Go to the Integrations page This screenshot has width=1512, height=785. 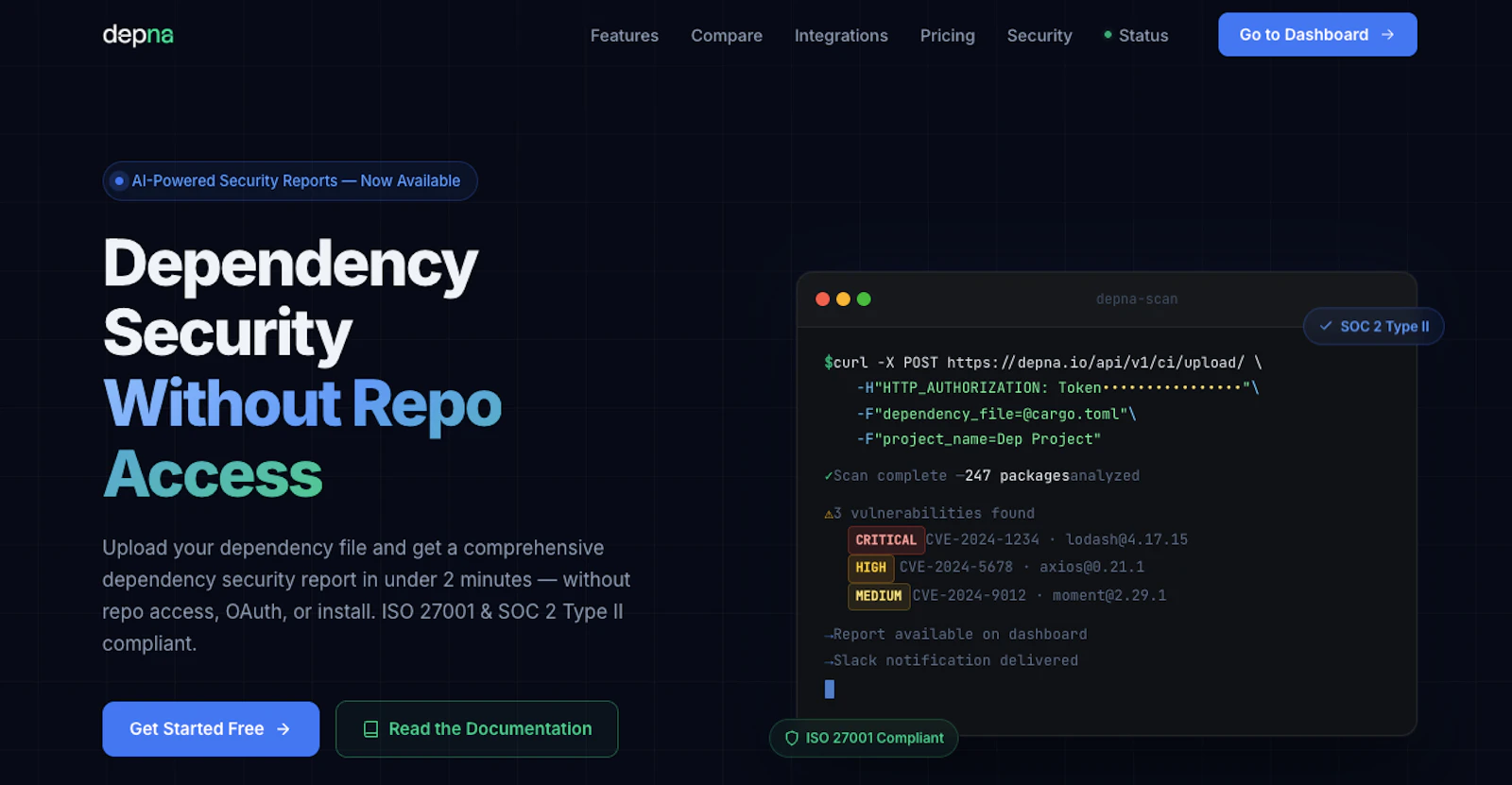coord(841,36)
